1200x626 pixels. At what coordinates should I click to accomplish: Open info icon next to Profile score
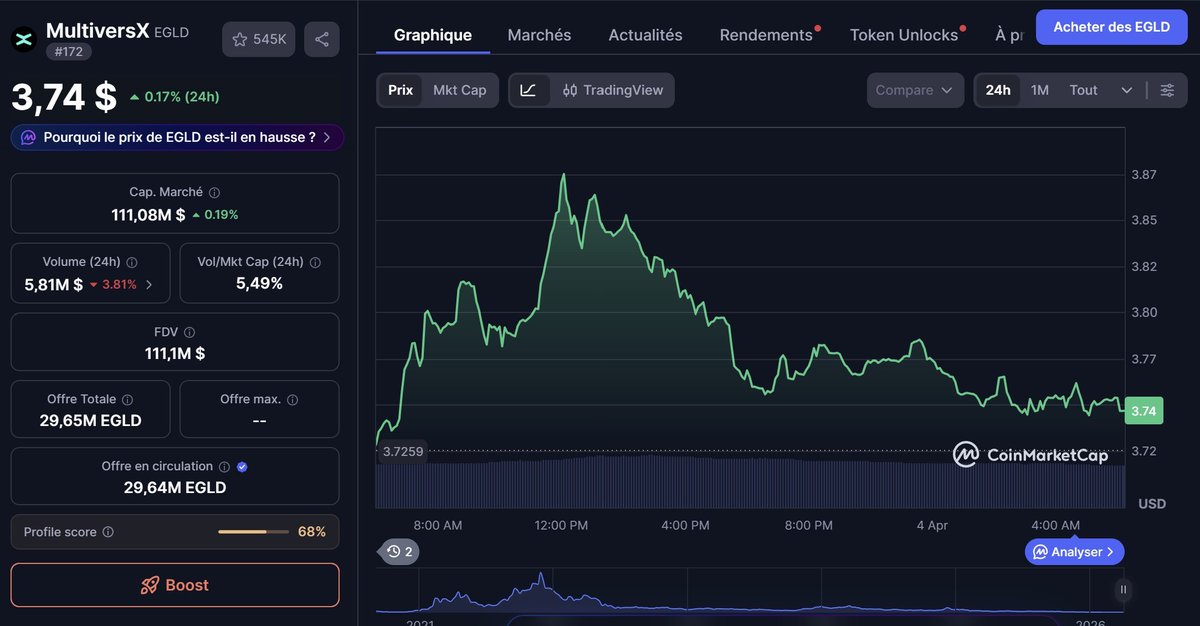(108, 532)
